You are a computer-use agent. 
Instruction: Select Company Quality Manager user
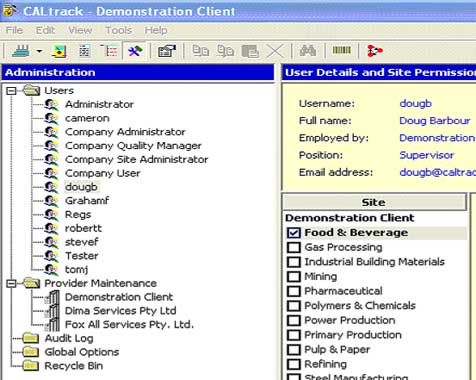pos(133,146)
